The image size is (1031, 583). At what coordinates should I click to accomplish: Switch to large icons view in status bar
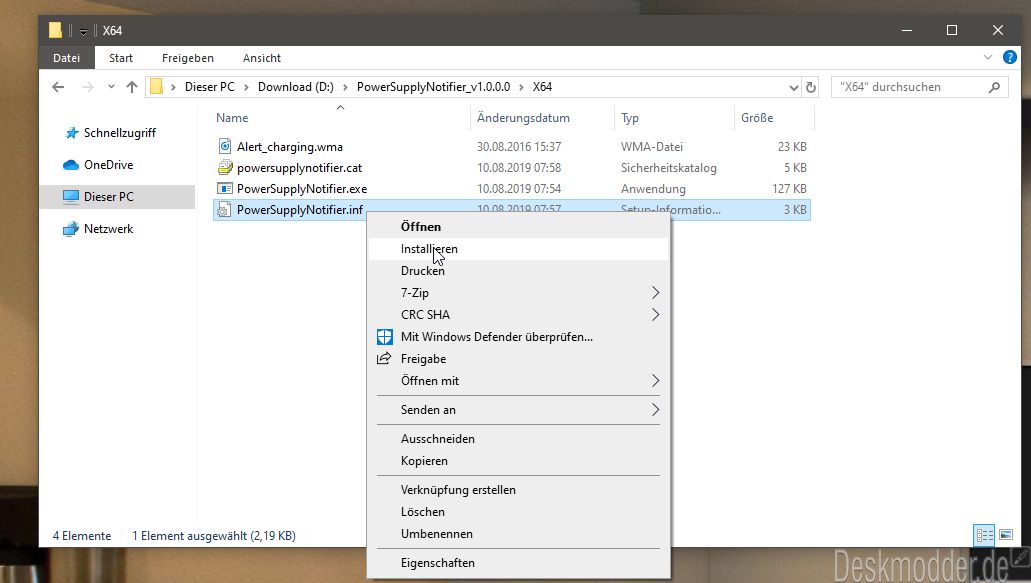coord(1006,535)
